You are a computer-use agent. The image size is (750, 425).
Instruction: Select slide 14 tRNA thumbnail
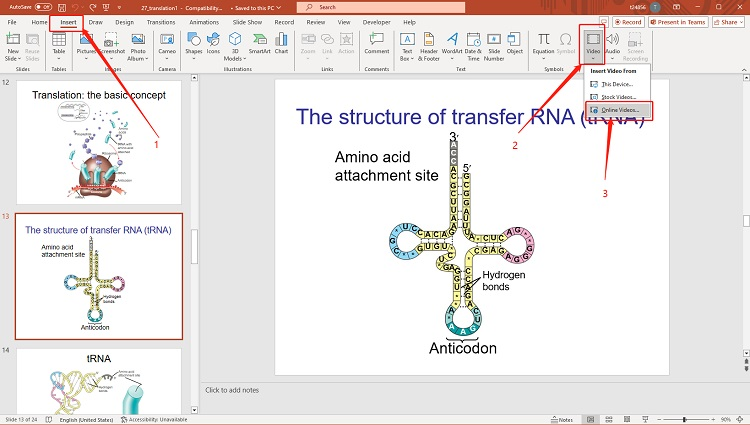coord(99,381)
